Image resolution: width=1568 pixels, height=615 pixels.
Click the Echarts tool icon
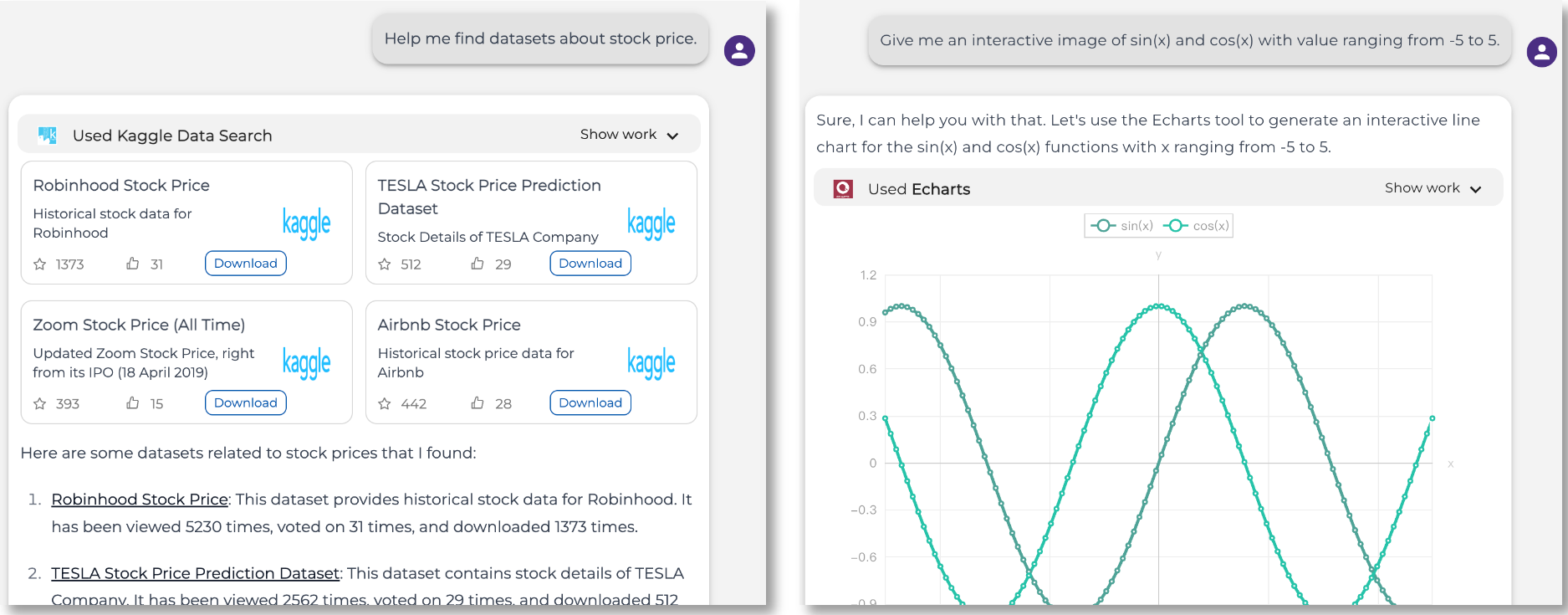(x=843, y=189)
